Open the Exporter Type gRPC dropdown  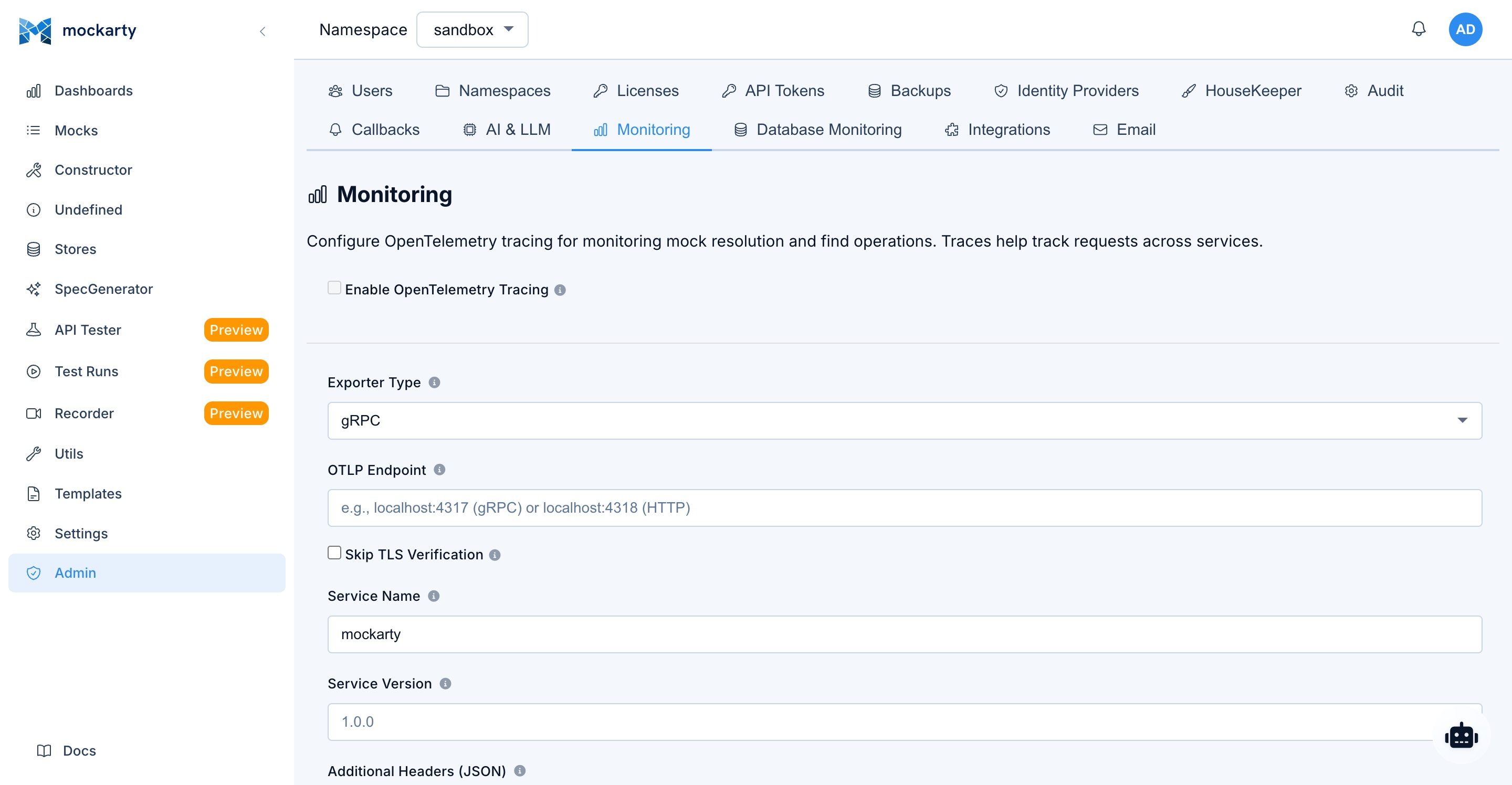coord(905,421)
